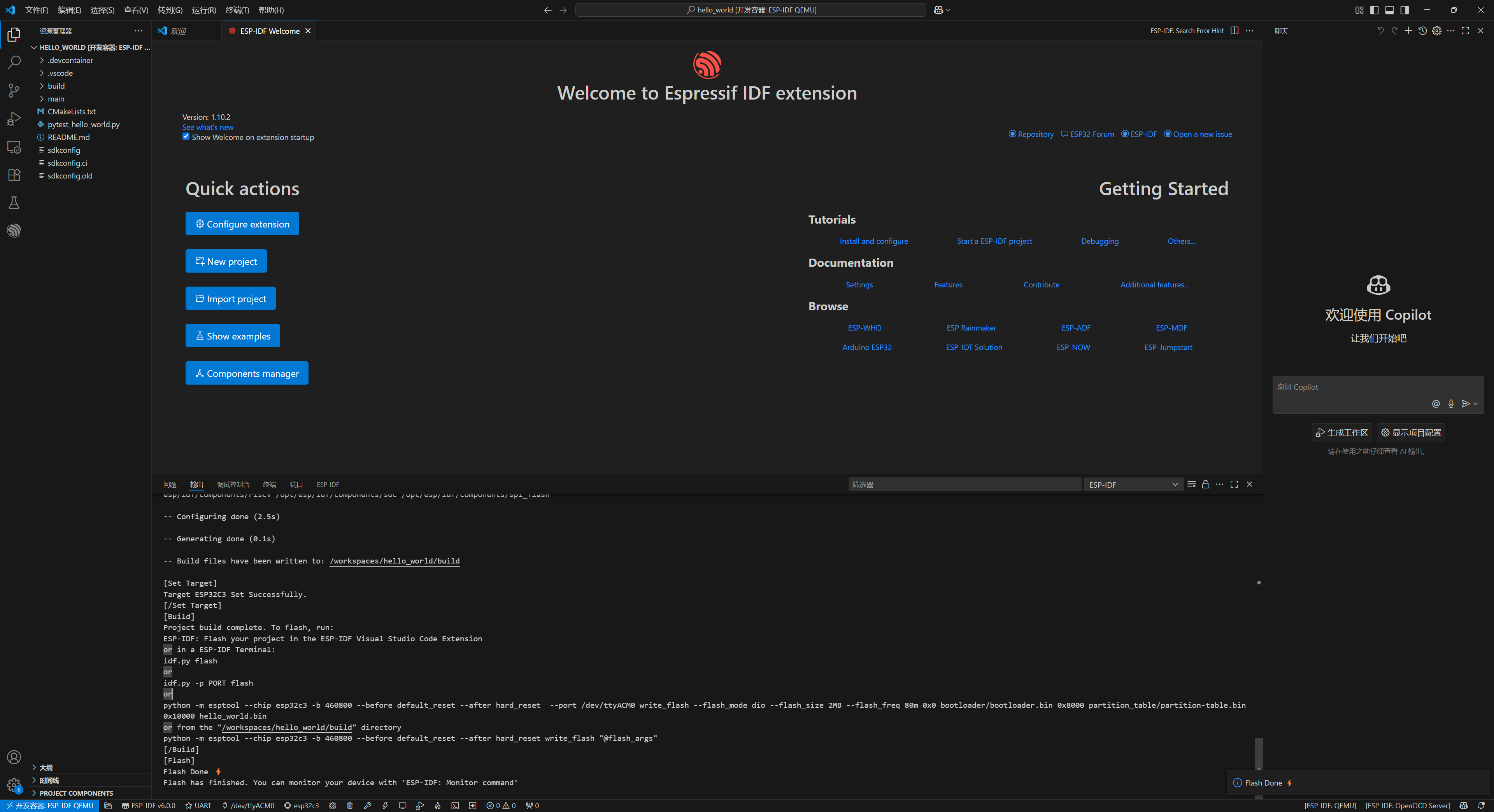Expand the PROJECT COMPONENTS section
Screen dimensions: 1494x812
coord(76,793)
